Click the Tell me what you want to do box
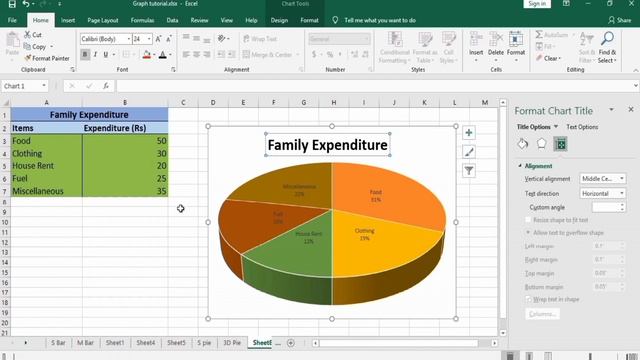The image size is (640, 360). (380, 20)
